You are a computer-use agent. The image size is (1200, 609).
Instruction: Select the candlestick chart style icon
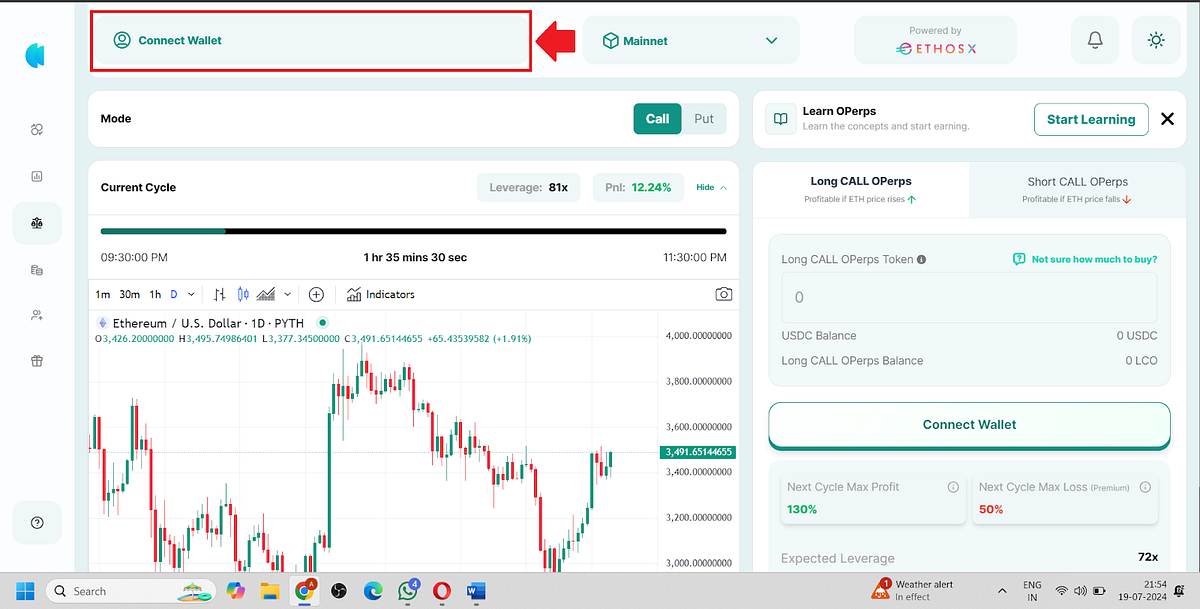click(x=242, y=294)
